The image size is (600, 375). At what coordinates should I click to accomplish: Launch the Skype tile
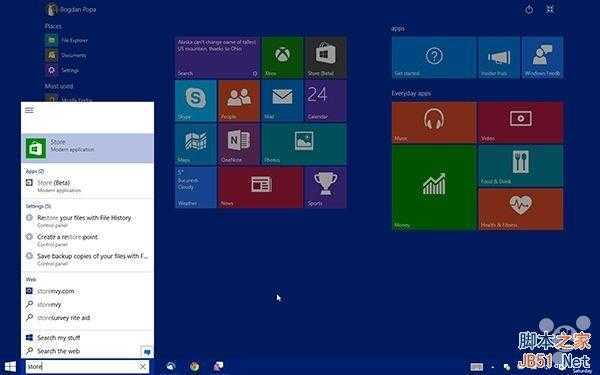click(196, 101)
